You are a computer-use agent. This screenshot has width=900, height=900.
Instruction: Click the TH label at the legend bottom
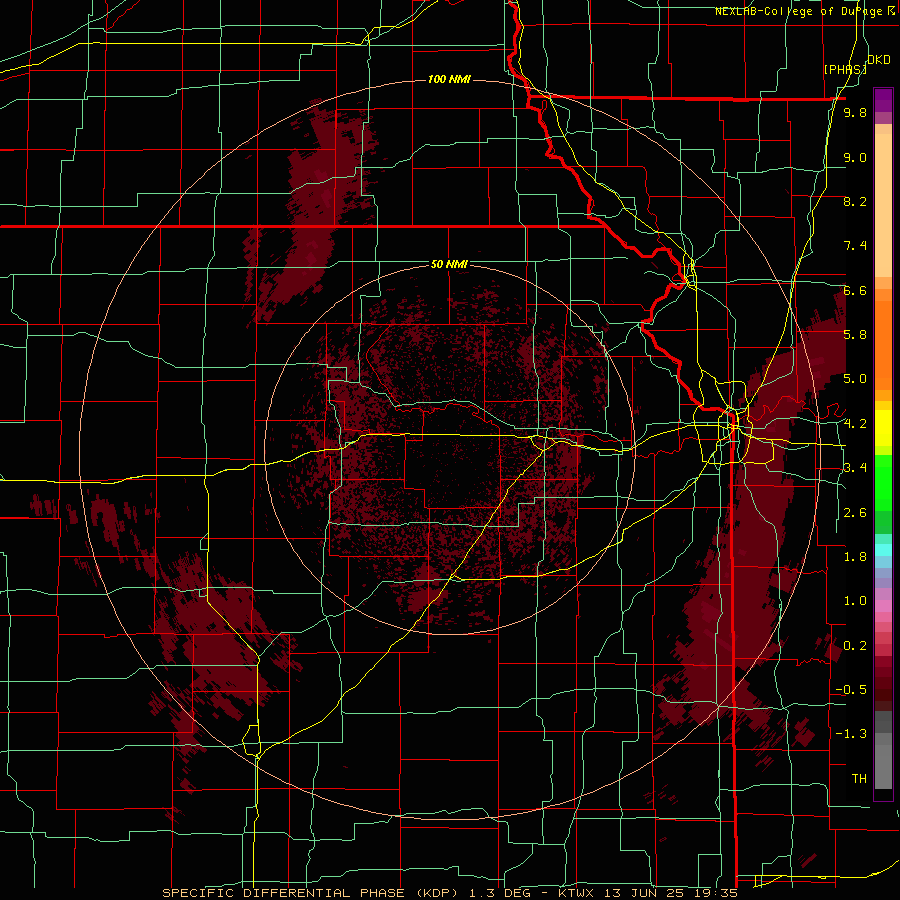point(859,779)
